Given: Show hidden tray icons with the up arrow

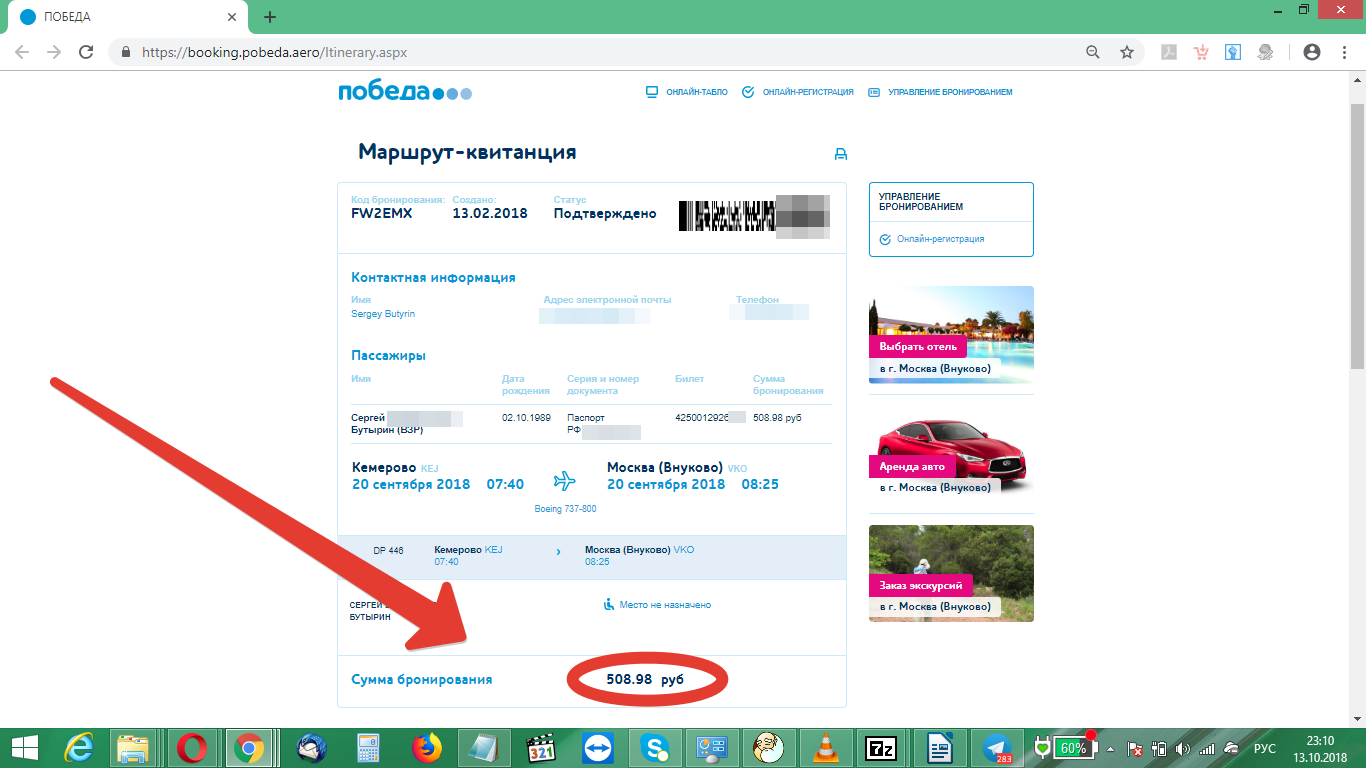Looking at the screenshot, I should click(x=1110, y=748).
